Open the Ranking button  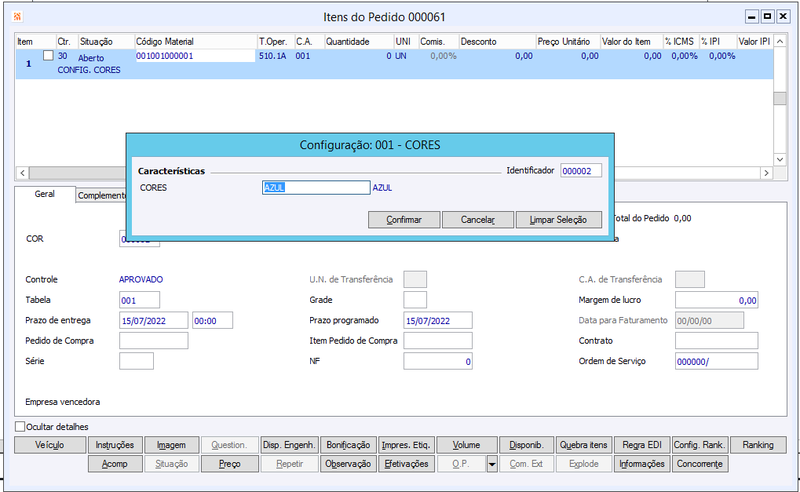(x=758, y=445)
